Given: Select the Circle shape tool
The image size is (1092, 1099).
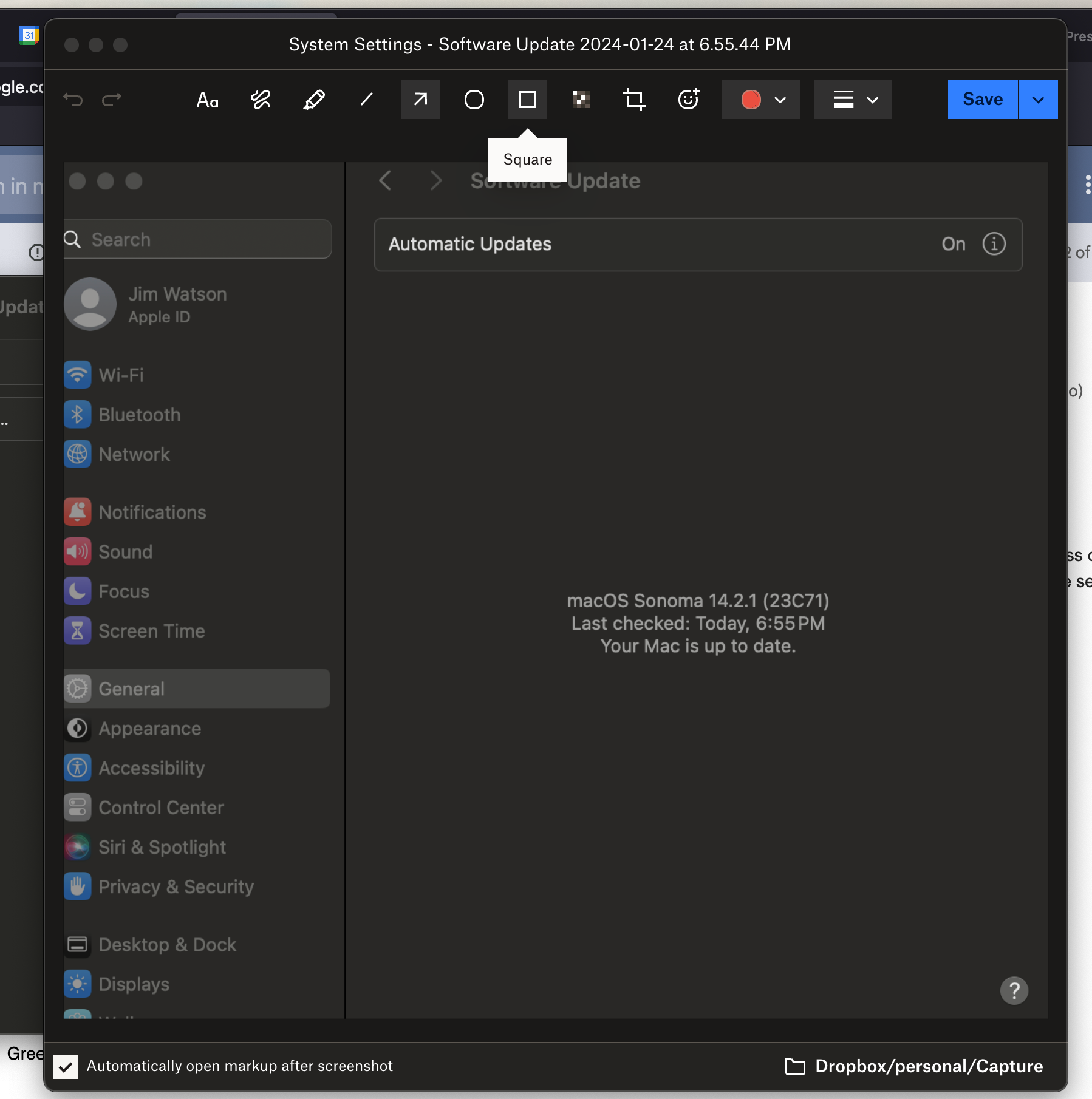Looking at the screenshot, I should click(474, 100).
